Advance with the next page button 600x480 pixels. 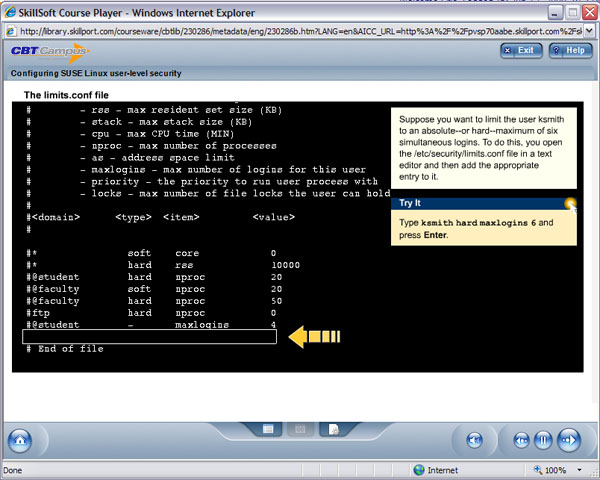pos(569,440)
